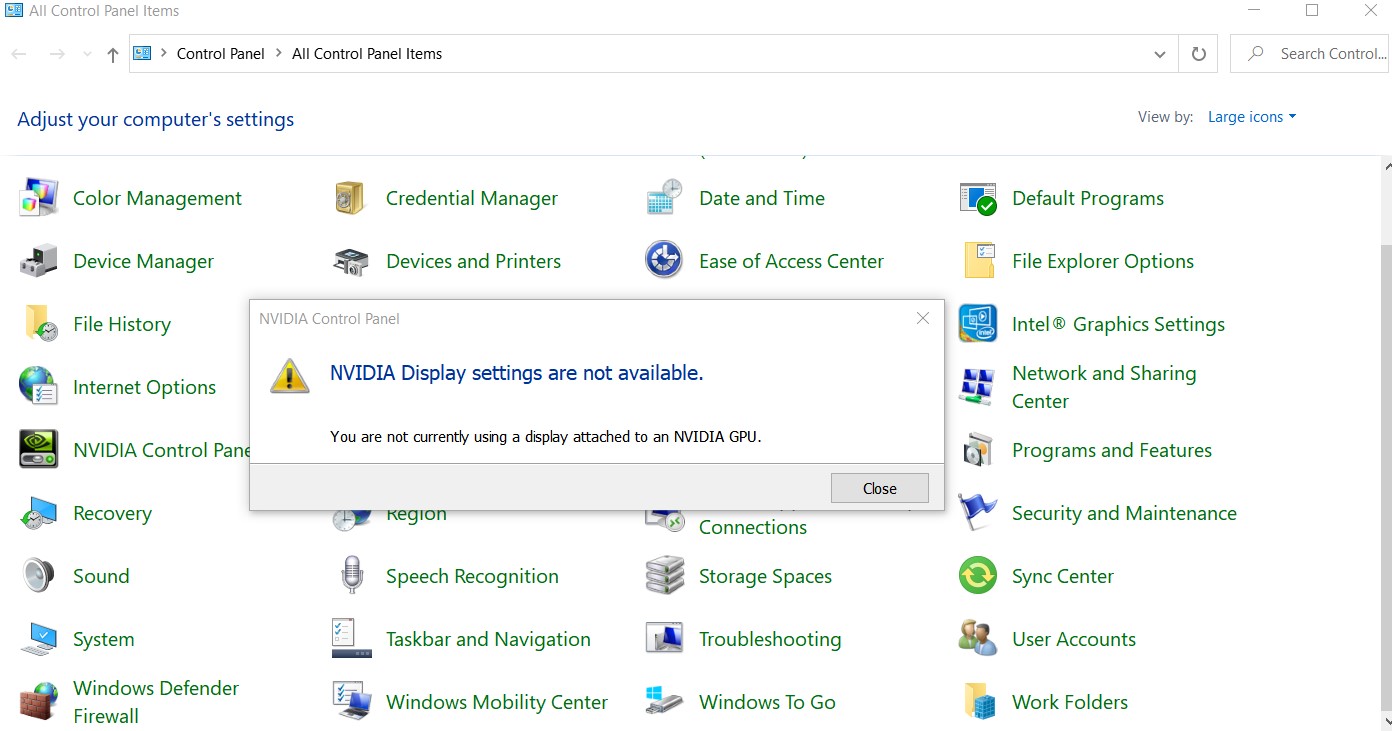1392x731 pixels.
Task: Open the Storage Spaces icon
Action: tap(664, 576)
